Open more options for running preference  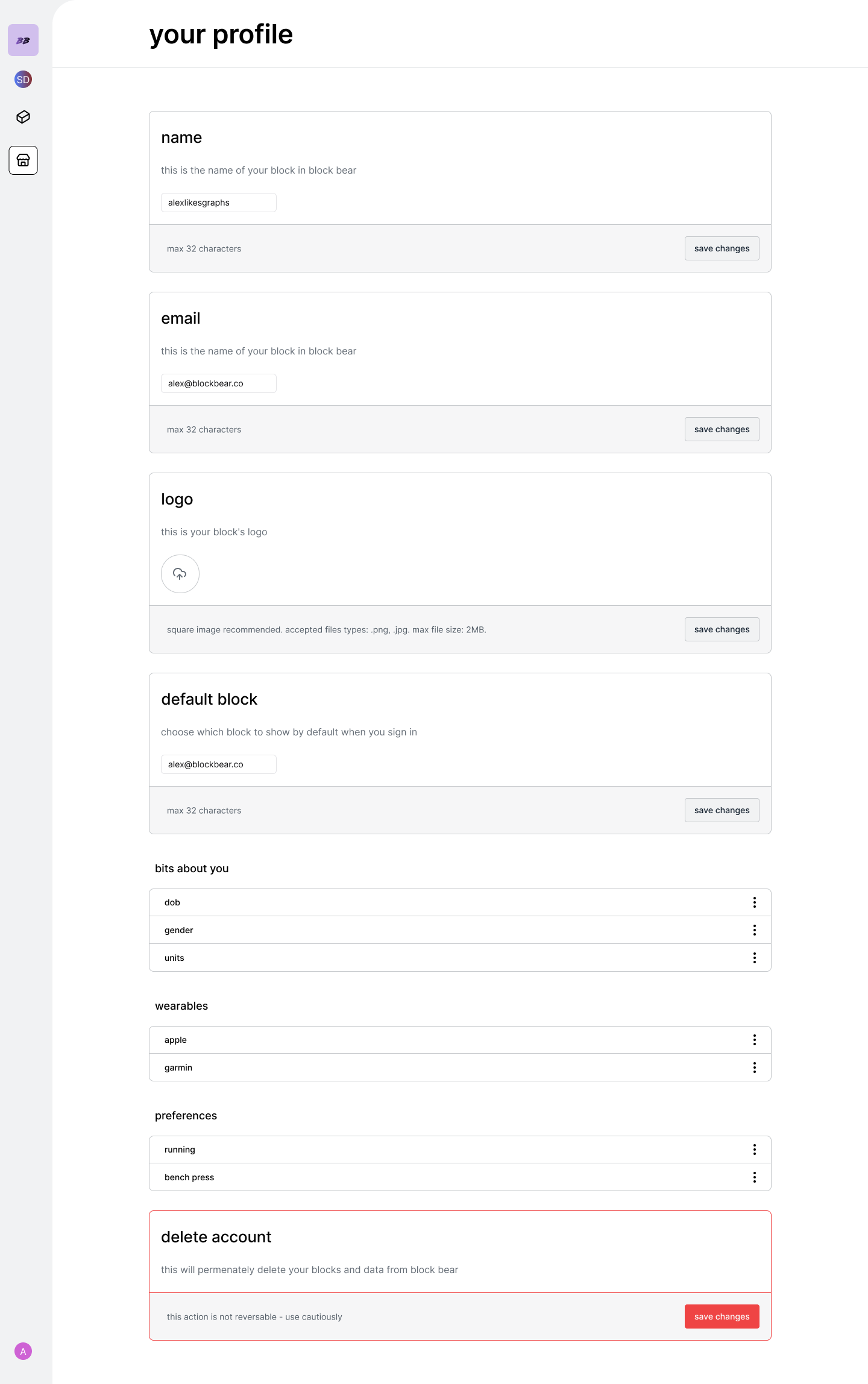coord(754,1150)
